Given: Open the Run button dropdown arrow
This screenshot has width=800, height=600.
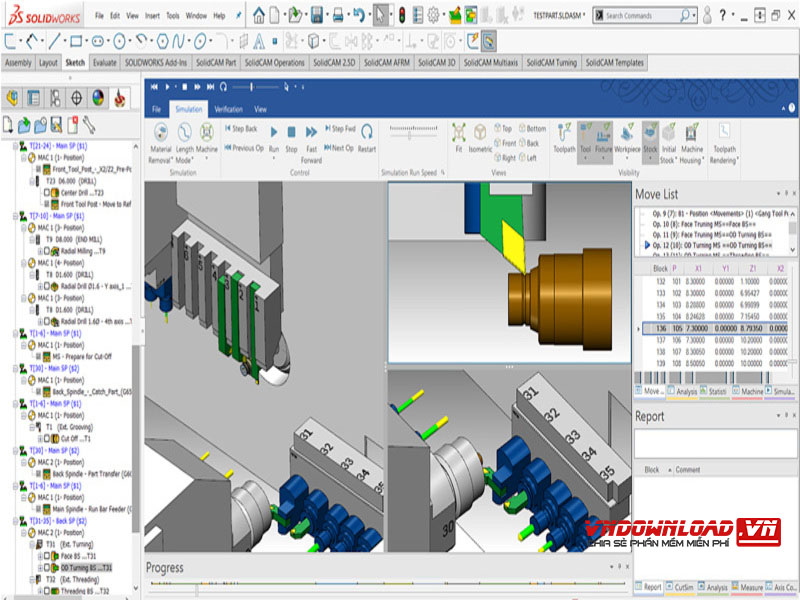Looking at the screenshot, I should pos(274,159).
